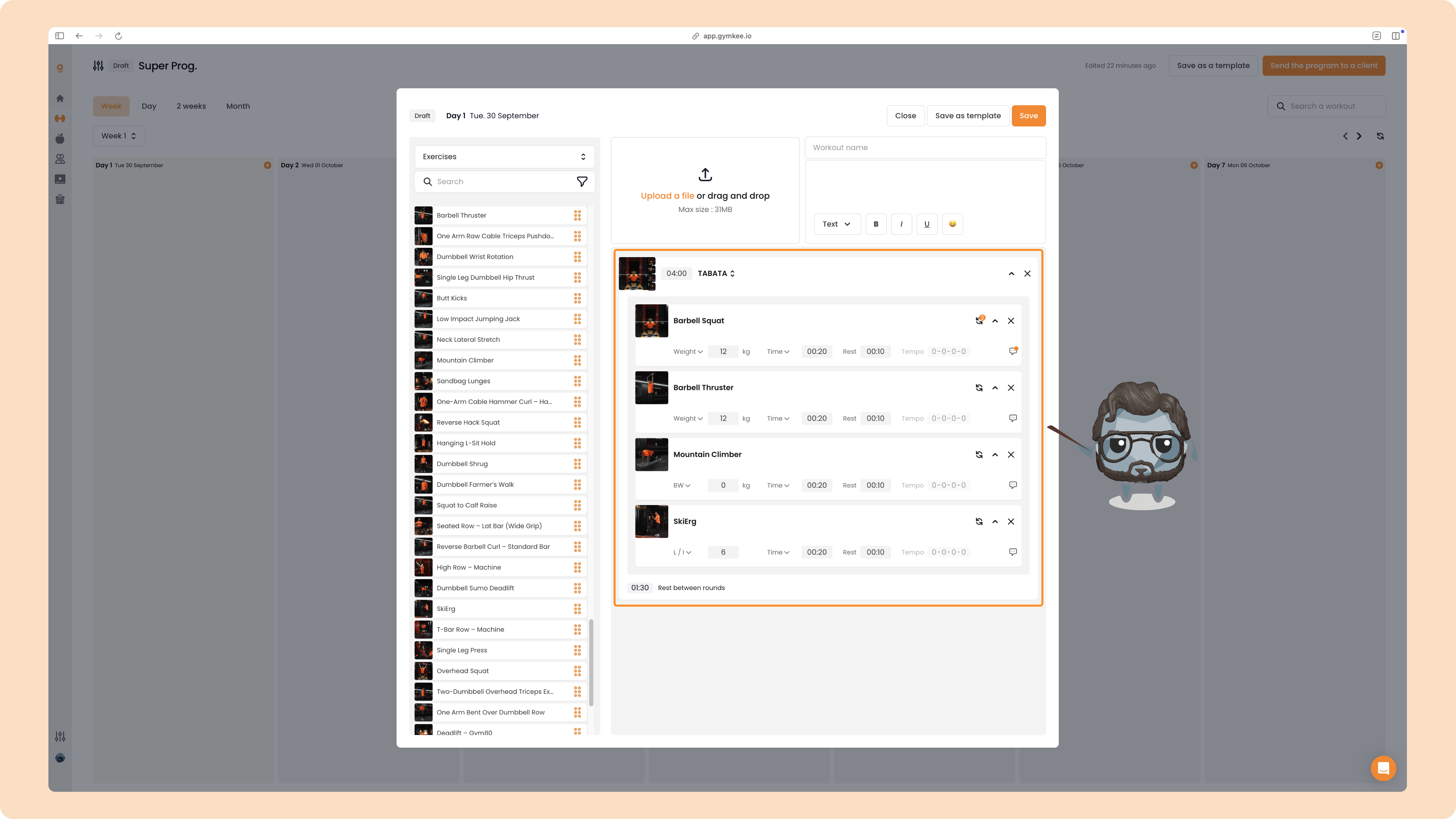Swap the Barbell Squat exercise
The width and height of the screenshot is (1456, 819).
[979, 321]
